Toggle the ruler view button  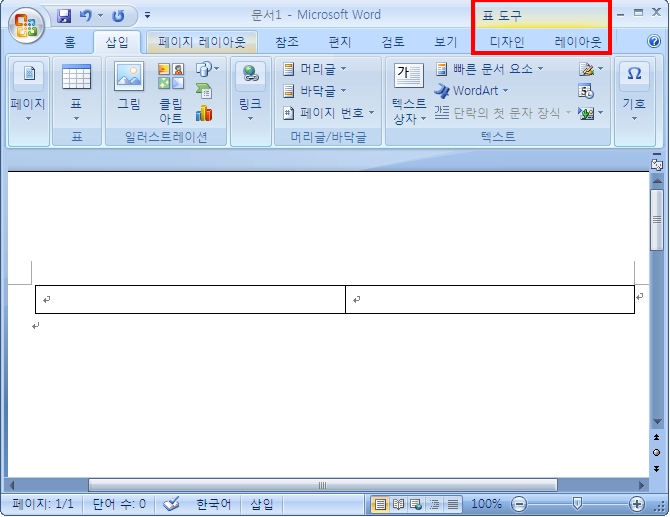point(656,164)
